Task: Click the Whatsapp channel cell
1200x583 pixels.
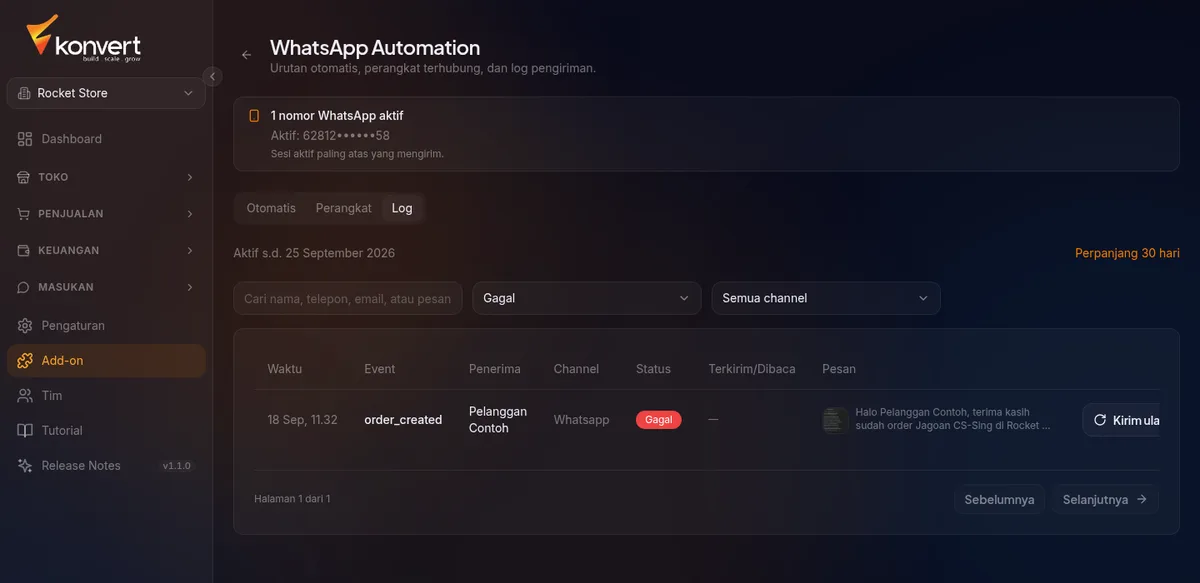Action: click(x=581, y=420)
